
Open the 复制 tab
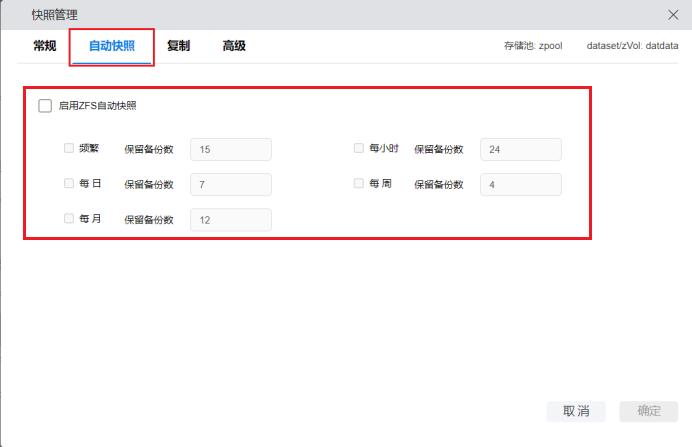179,46
